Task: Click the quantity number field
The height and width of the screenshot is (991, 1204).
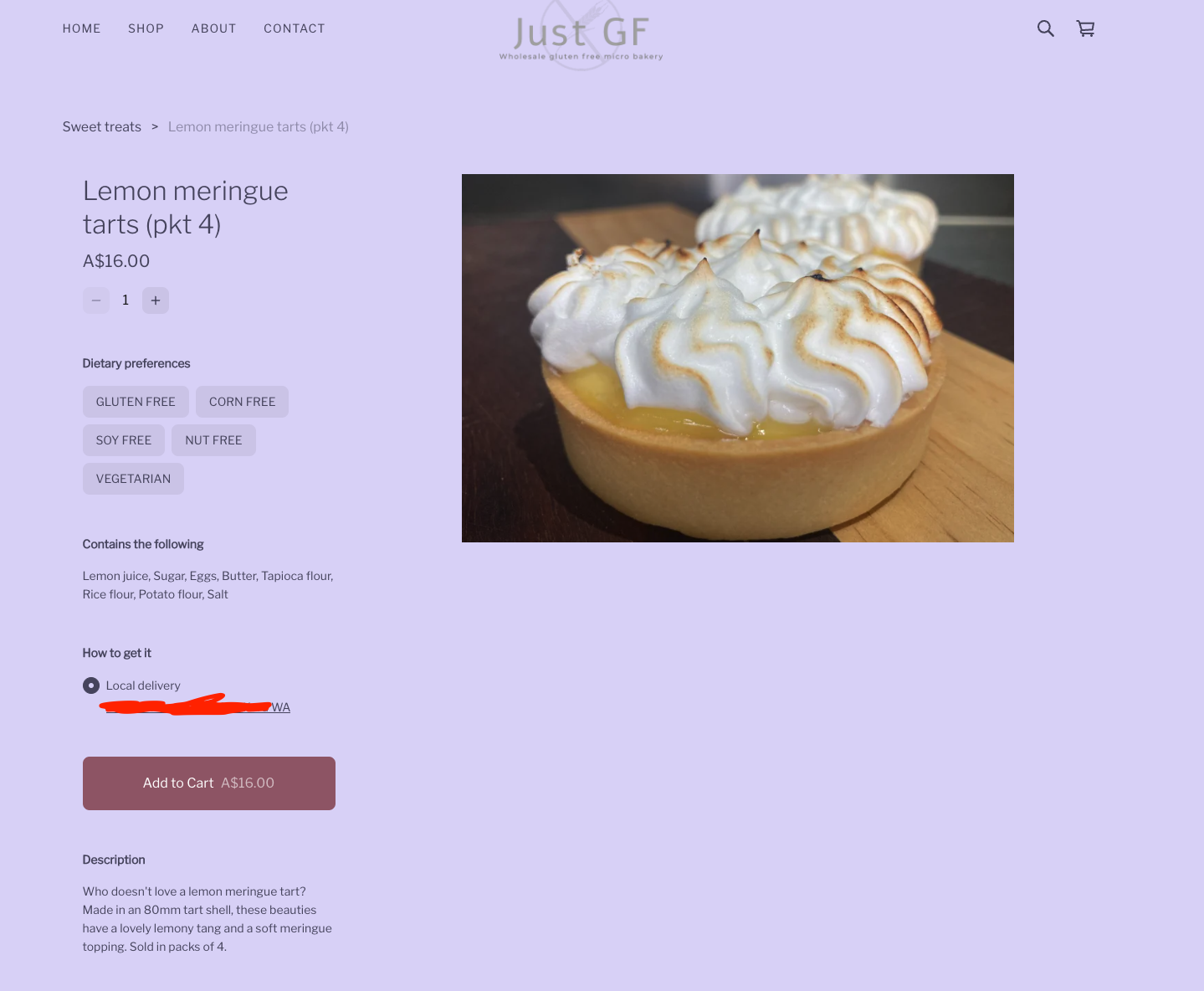Action: pos(126,300)
